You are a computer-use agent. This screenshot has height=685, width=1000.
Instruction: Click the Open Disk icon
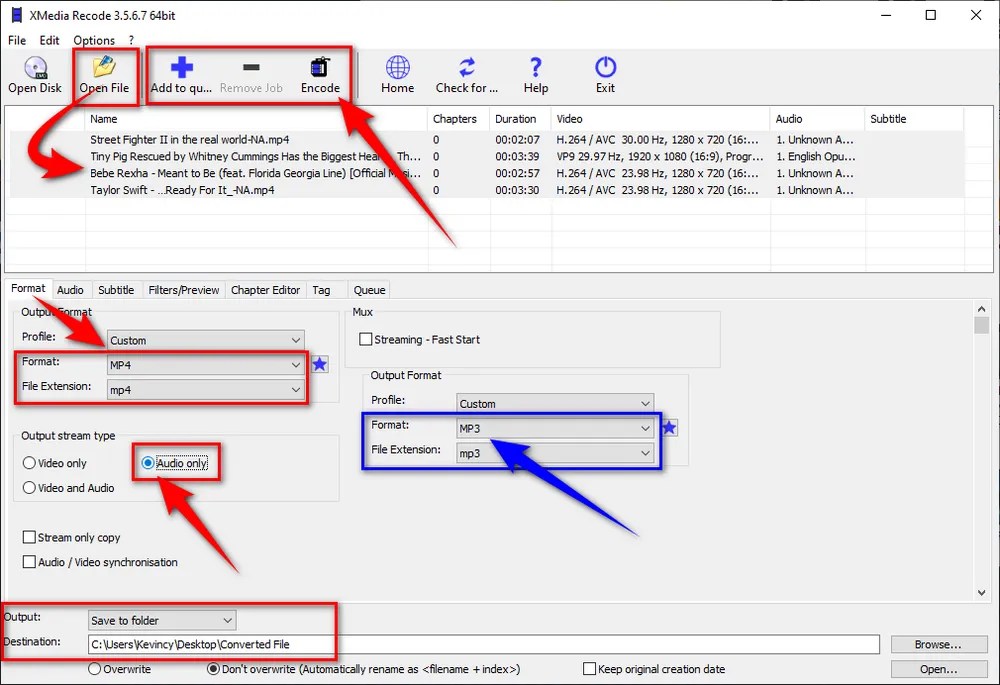tap(35, 72)
